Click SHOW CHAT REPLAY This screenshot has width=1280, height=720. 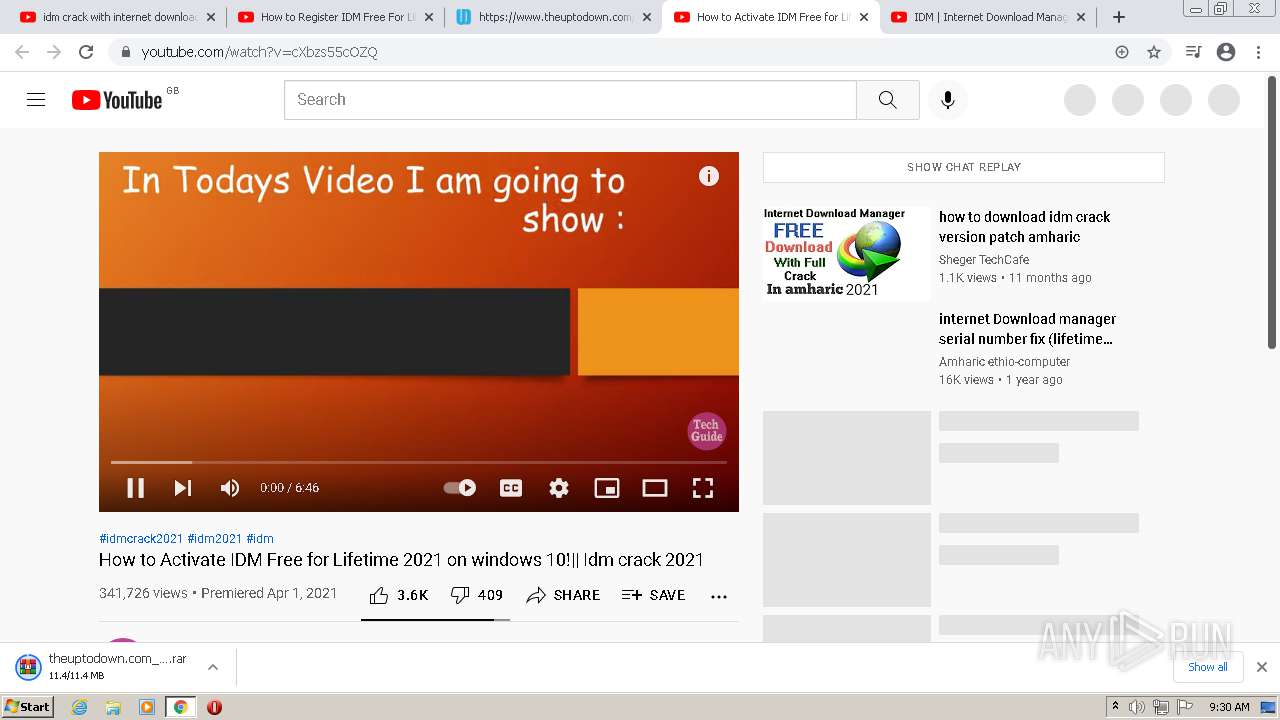point(964,167)
